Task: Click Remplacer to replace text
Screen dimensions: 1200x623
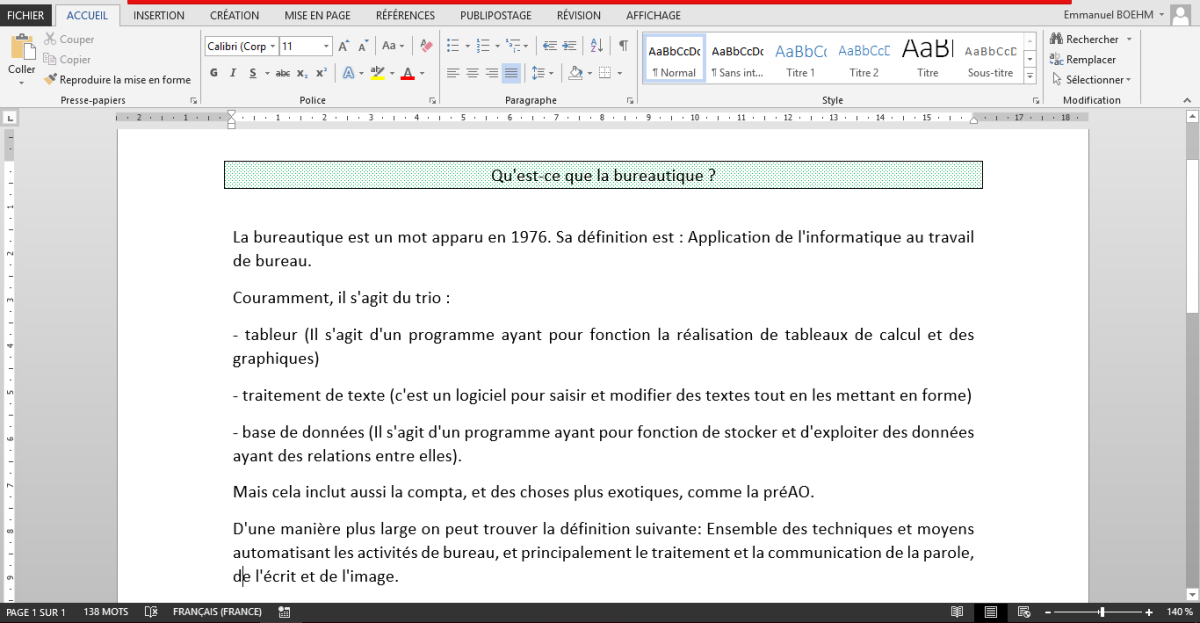Action: [1083, 59]
